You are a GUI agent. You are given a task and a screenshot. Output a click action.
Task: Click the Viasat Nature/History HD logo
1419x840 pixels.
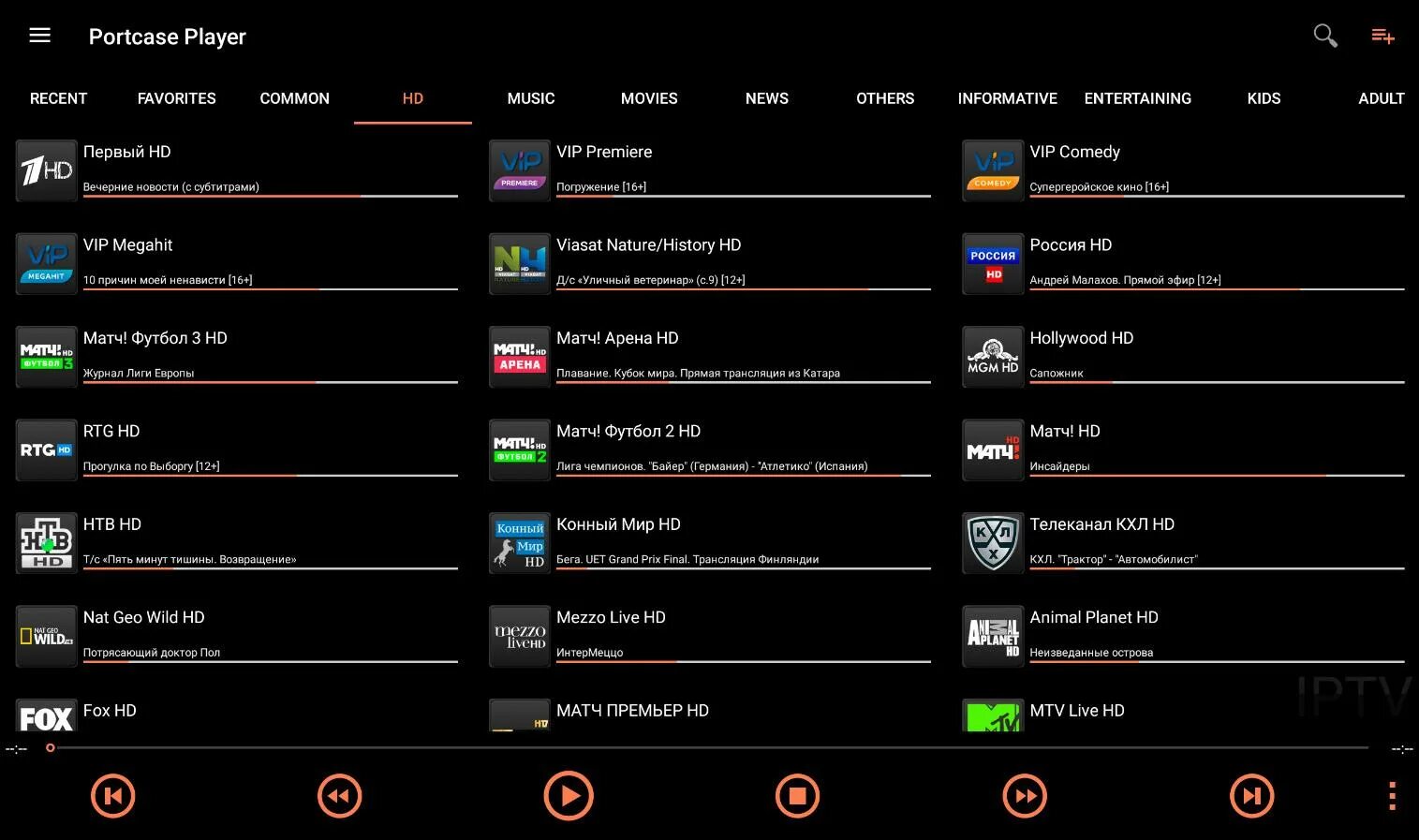(520, 263)
